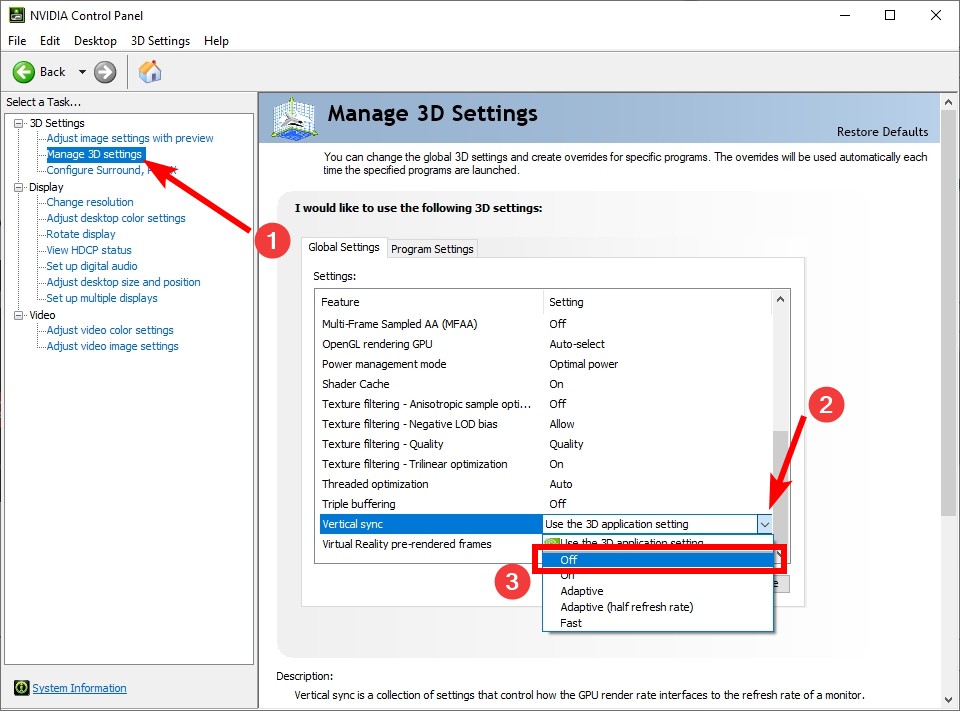Open Adjust desktop color settings
960x711 pixels.
click(x=116, y=218)
